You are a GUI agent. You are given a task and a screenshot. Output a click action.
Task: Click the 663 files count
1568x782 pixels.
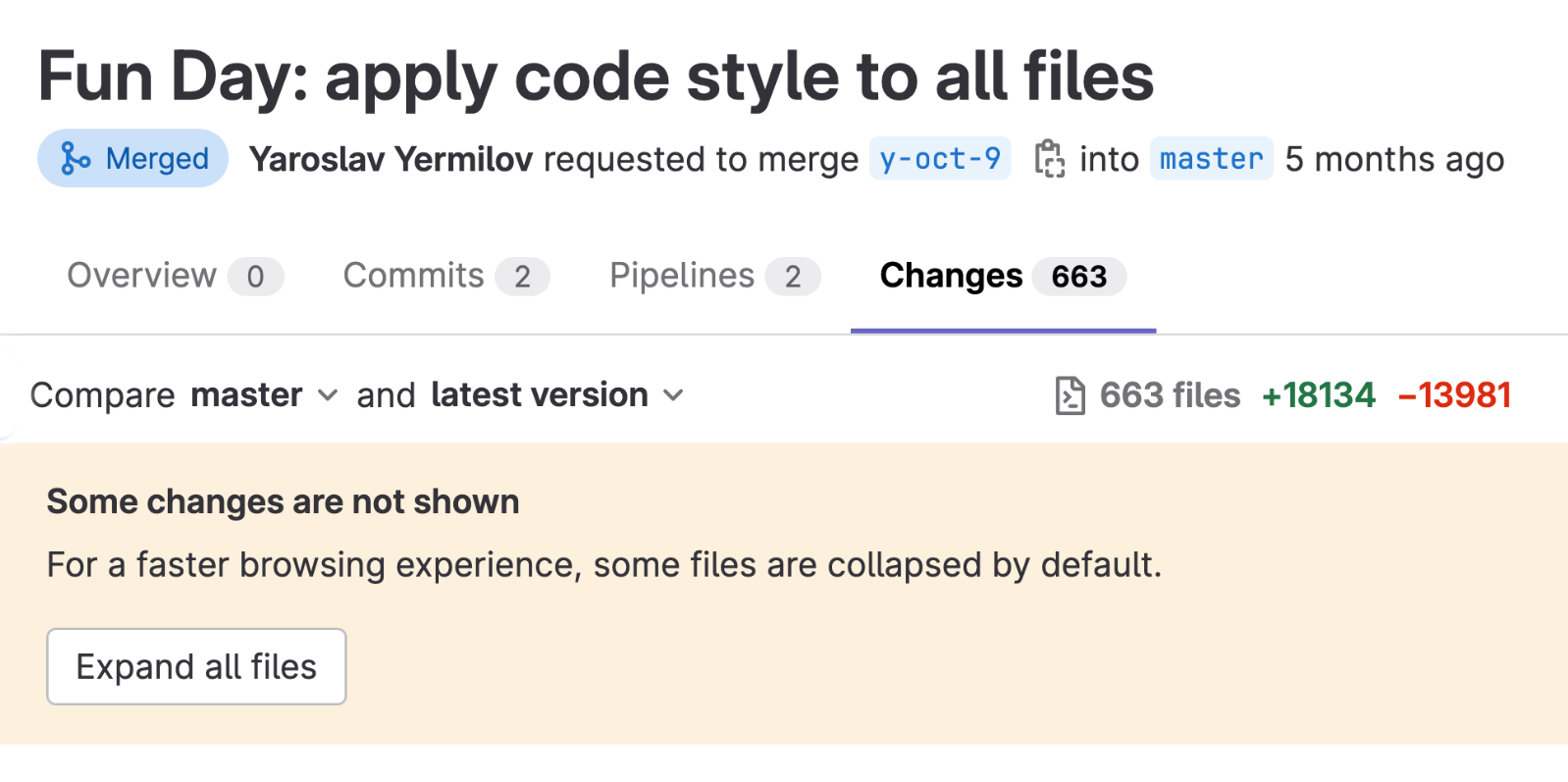point(1170,395)
